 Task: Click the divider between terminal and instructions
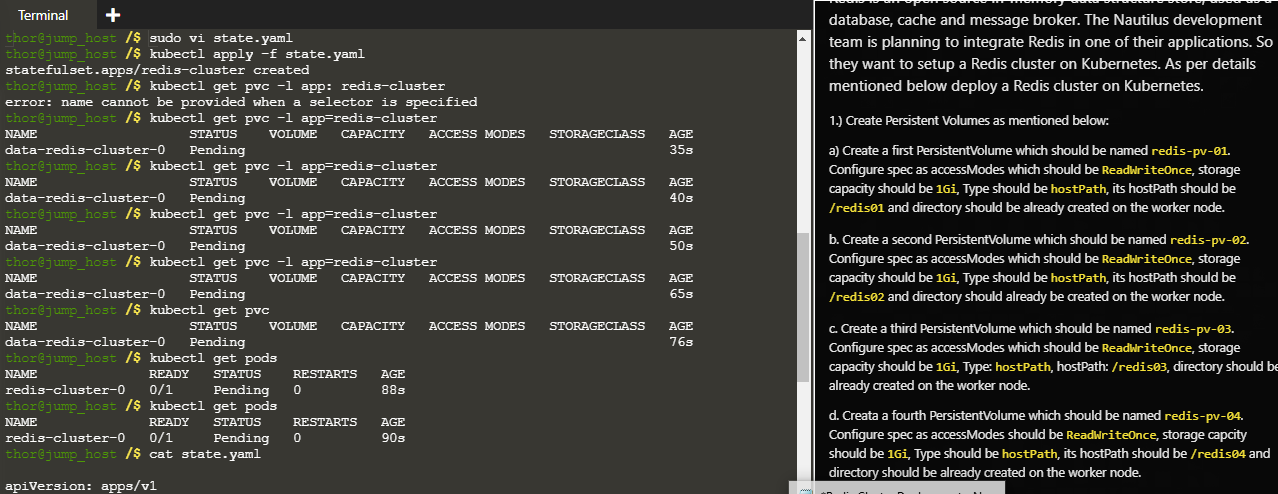[x=813, y=250]
